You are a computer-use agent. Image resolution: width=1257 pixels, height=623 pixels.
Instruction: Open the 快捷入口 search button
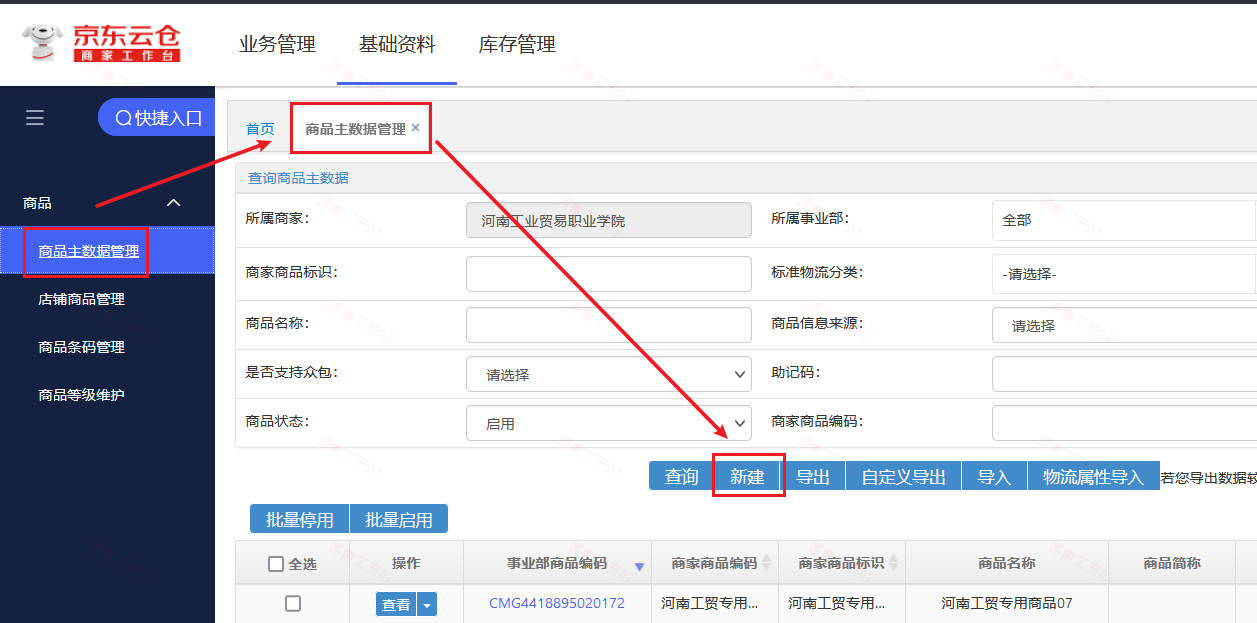(158, 118)
